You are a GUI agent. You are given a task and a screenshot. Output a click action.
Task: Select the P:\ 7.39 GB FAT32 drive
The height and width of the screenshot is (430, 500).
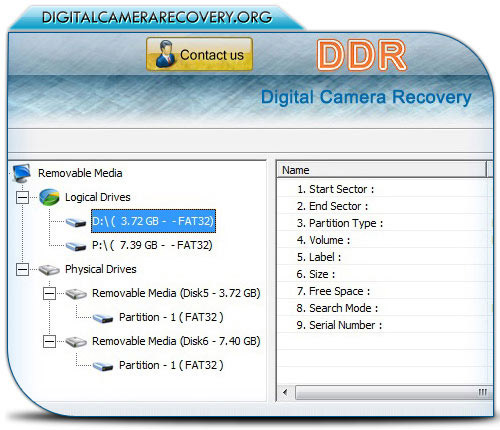pyautogui.click(x=152, y=245)
